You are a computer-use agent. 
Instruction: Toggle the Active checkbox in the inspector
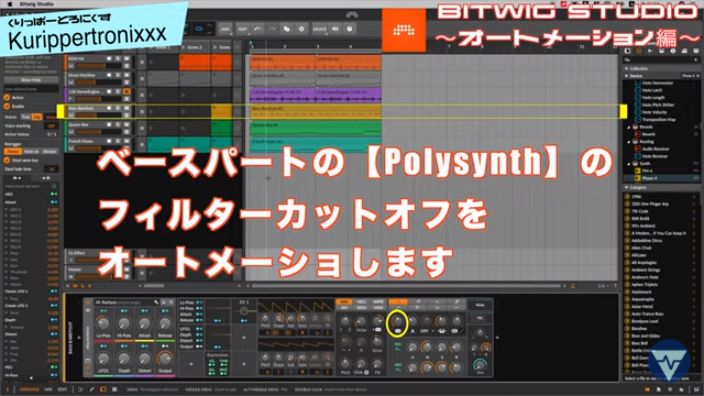7,97
